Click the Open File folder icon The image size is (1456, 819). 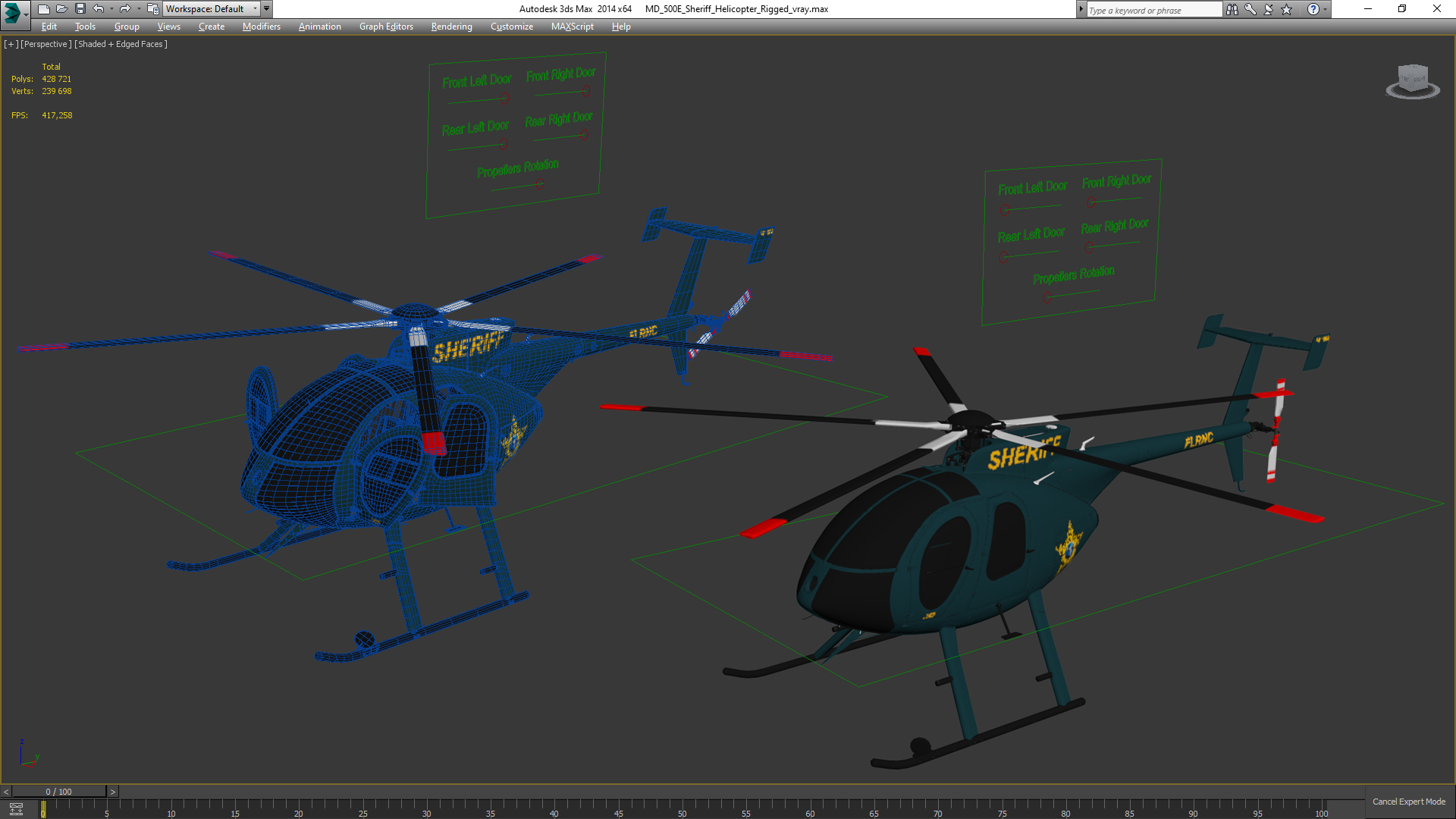pos(61,9)
